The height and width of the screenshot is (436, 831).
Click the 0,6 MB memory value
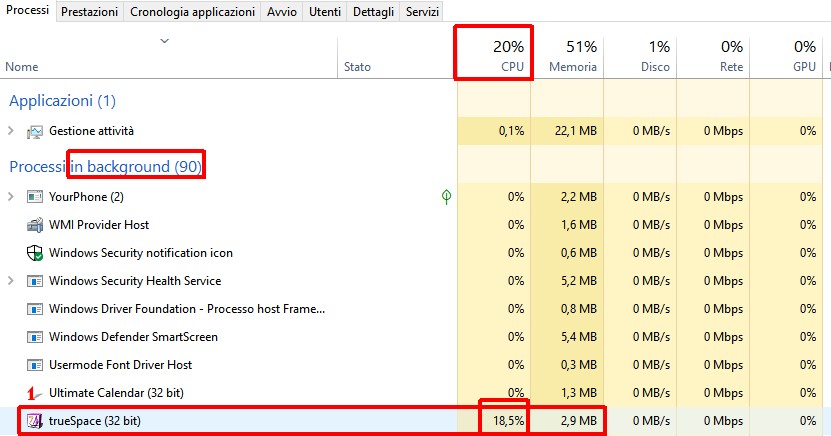pos(579,253)
